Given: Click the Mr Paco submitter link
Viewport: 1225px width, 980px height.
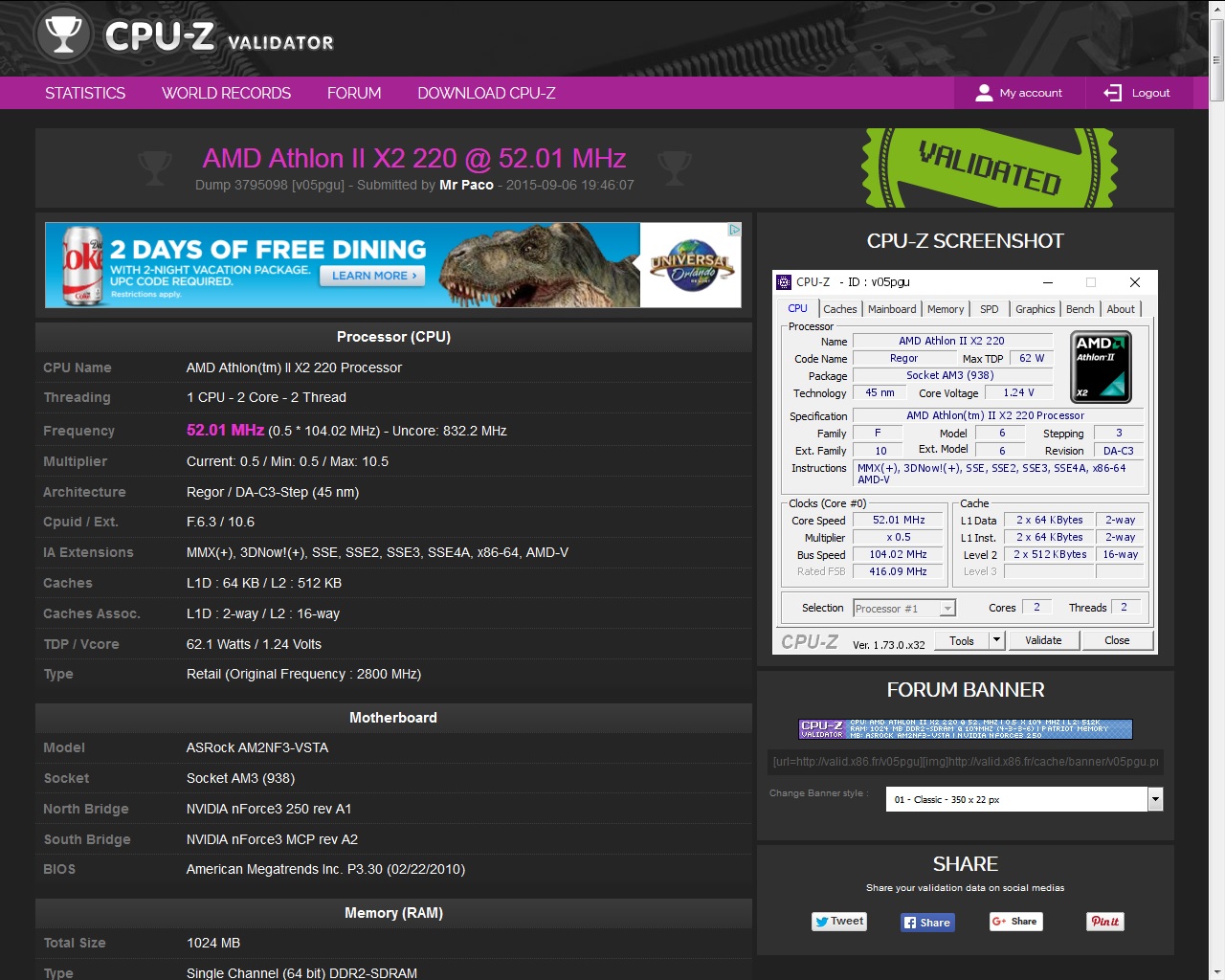Looking at the screenshot, I should [466, 185].
